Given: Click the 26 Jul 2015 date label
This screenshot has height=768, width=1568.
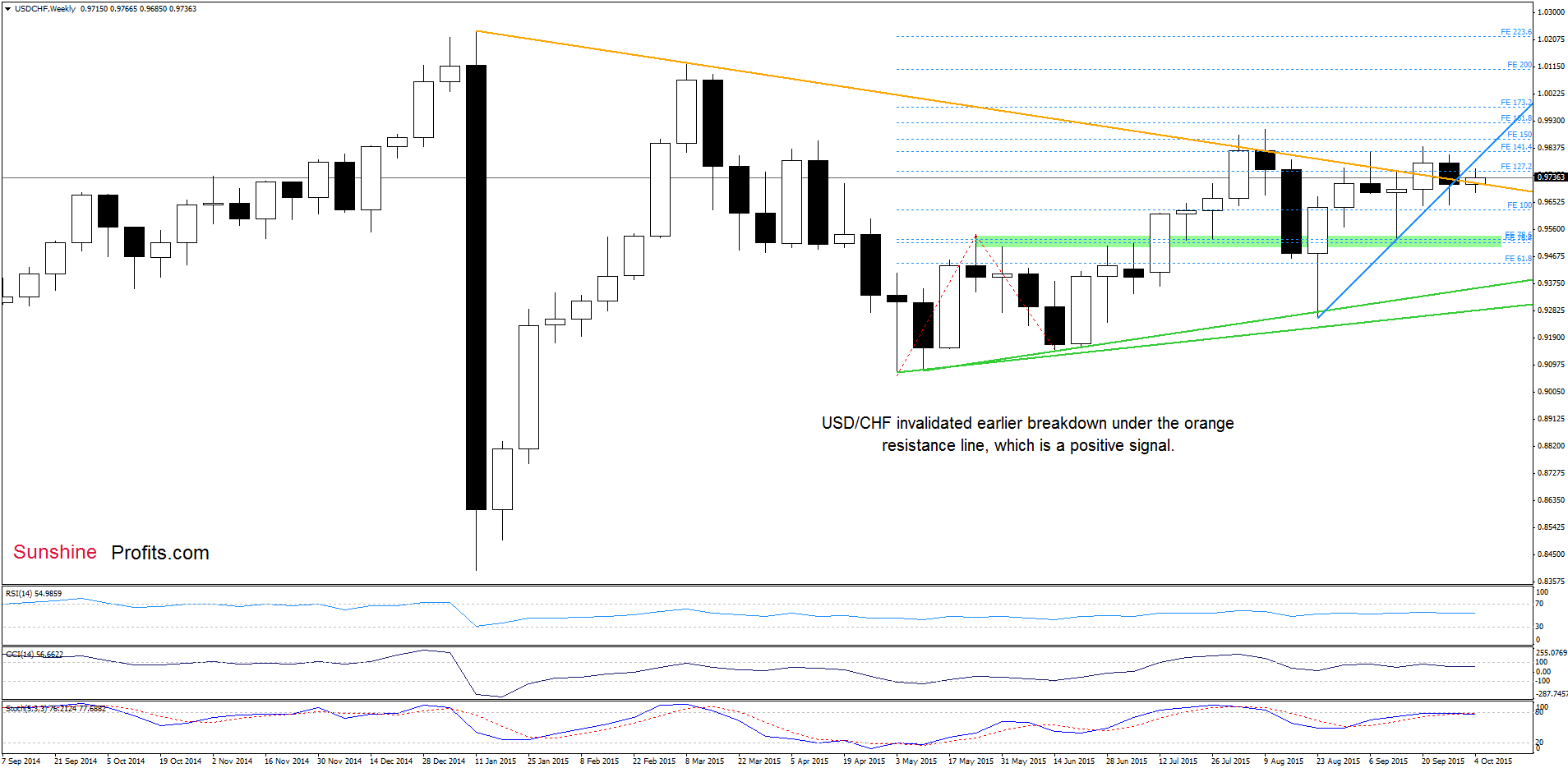Looking at the screenshot, I should (x=1230, y=761).
